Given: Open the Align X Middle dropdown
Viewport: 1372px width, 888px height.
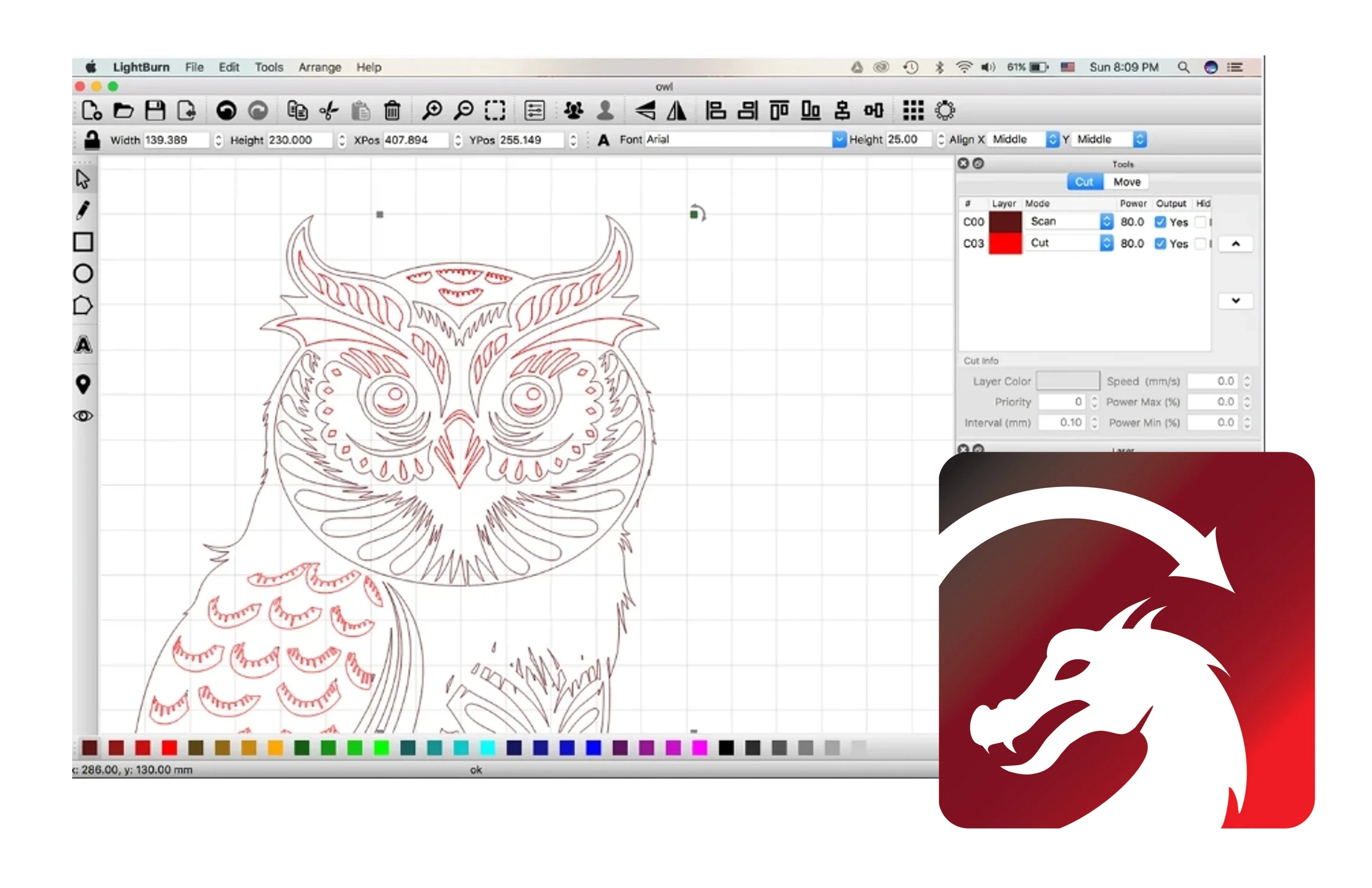Looking at the screenshot, I should 1052,139.
